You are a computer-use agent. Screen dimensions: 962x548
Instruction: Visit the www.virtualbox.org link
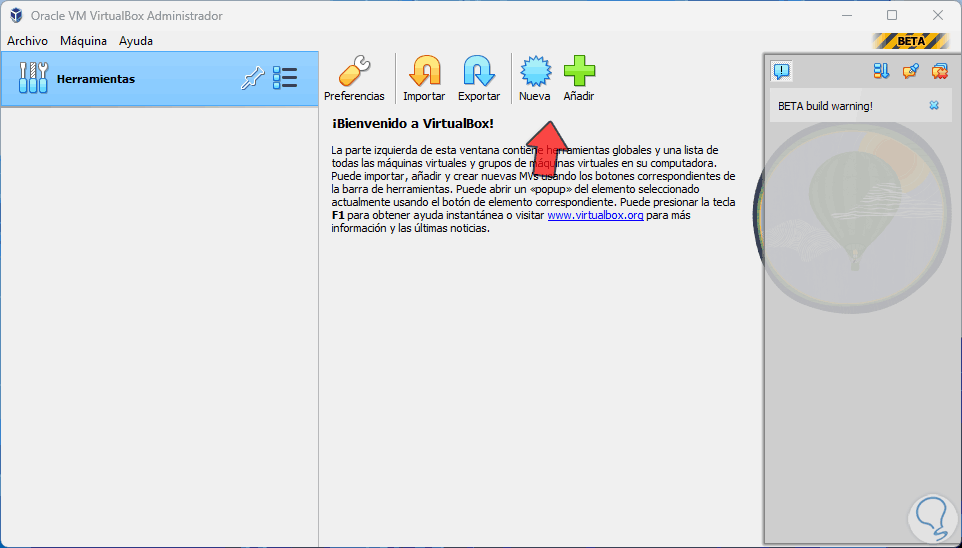pyautogui.click(x=595, y=215)
